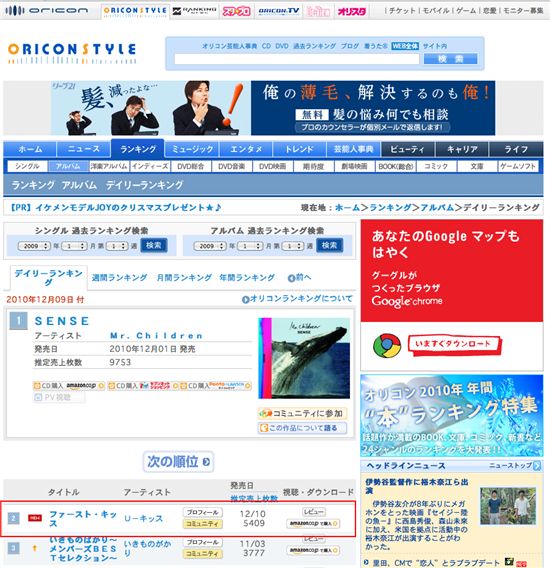The height and width of the screenshot is (568, 550).
Task: Click プロフィール button for U-キッス
Action: click(x=203, y=513)
